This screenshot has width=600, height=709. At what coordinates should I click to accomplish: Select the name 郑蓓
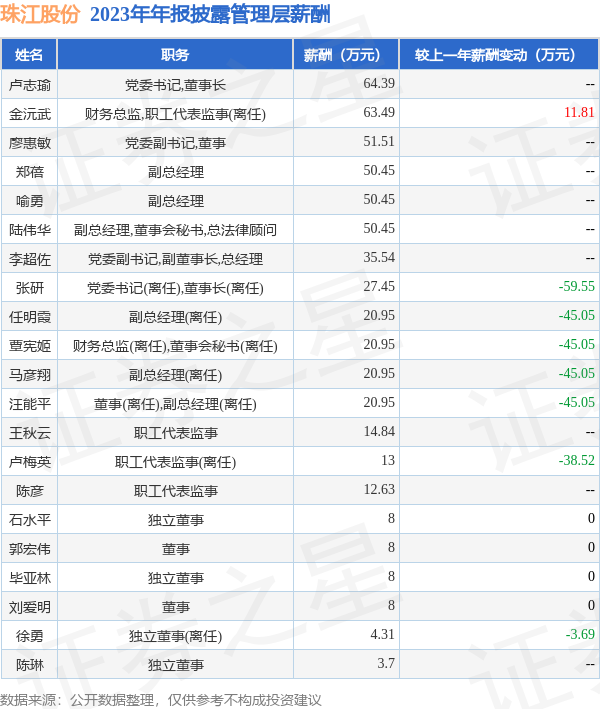30,172
